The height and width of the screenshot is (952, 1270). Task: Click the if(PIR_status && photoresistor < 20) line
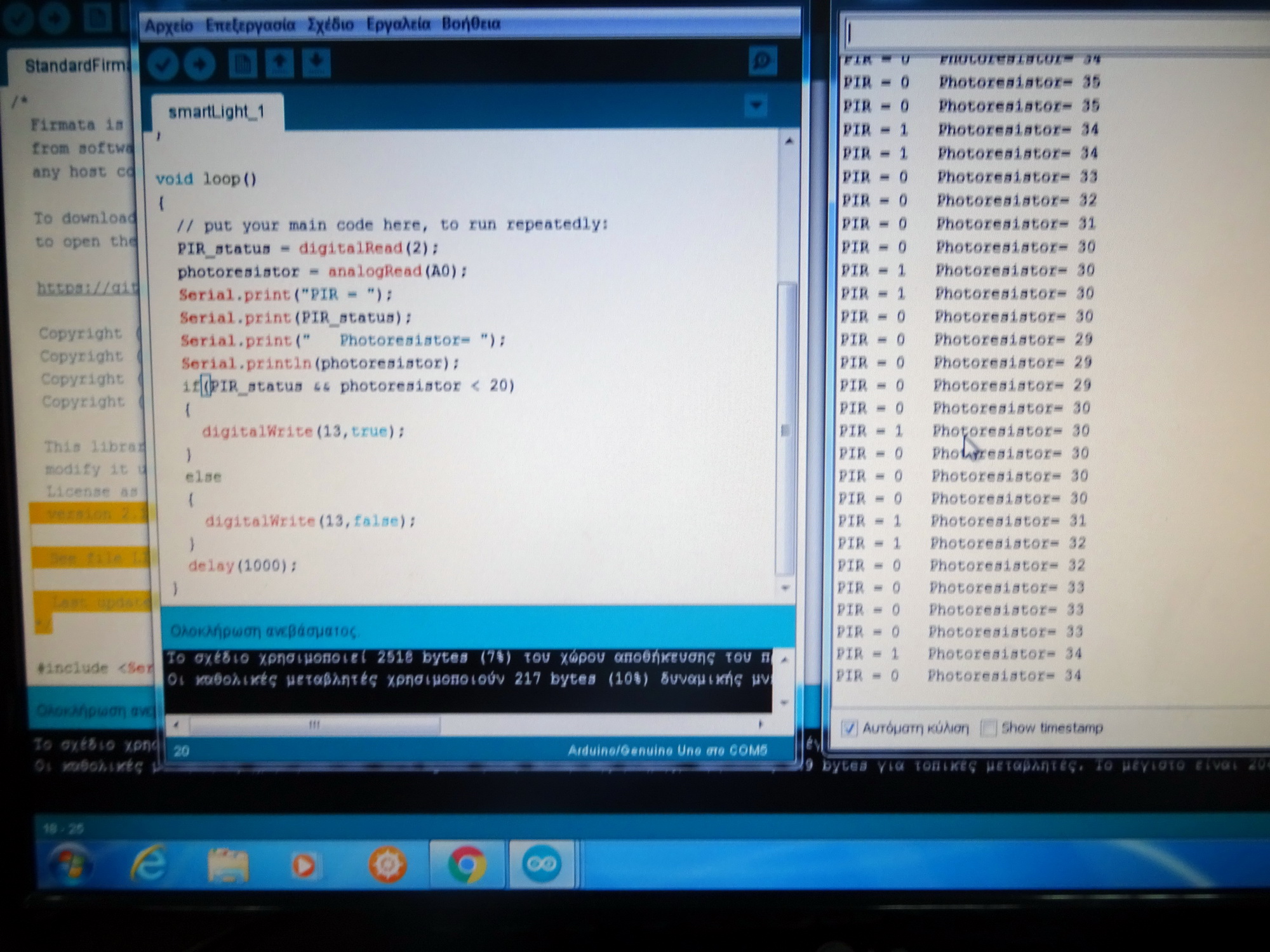point(349,386)
